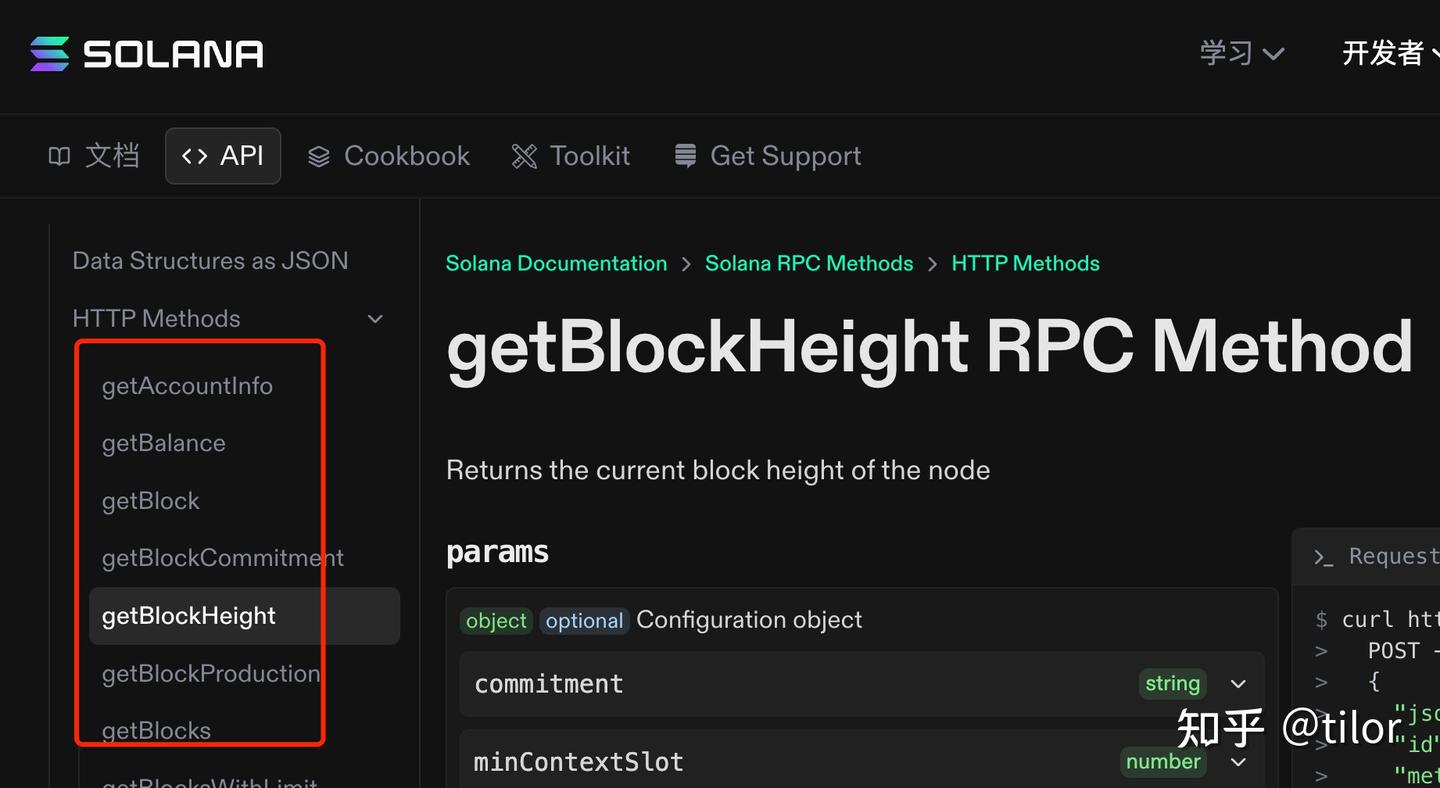
Task: Collapse the HTTP Methods sidebar section
Action: (375, 319)
